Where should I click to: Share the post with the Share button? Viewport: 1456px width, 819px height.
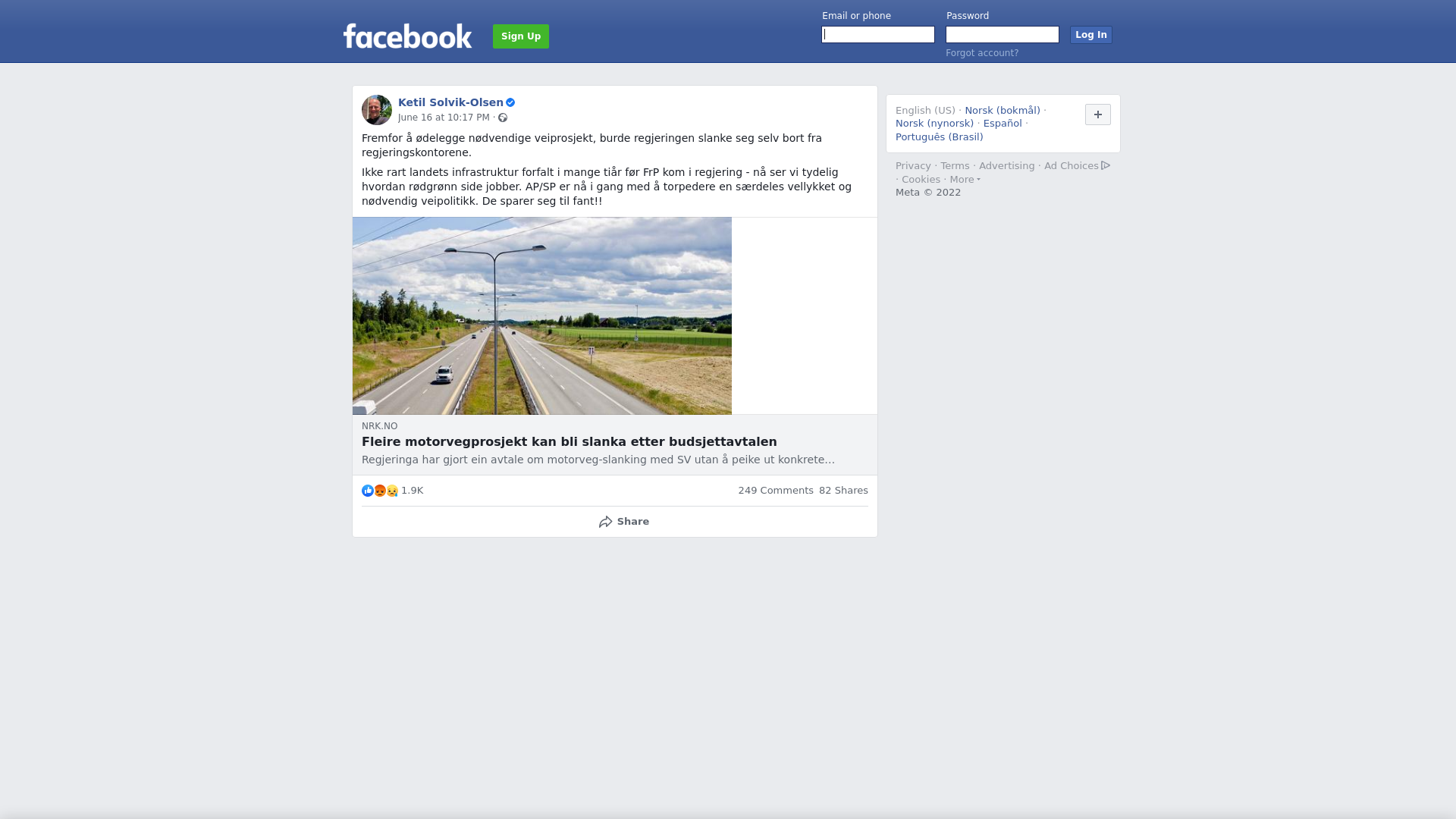pos(623,522)
